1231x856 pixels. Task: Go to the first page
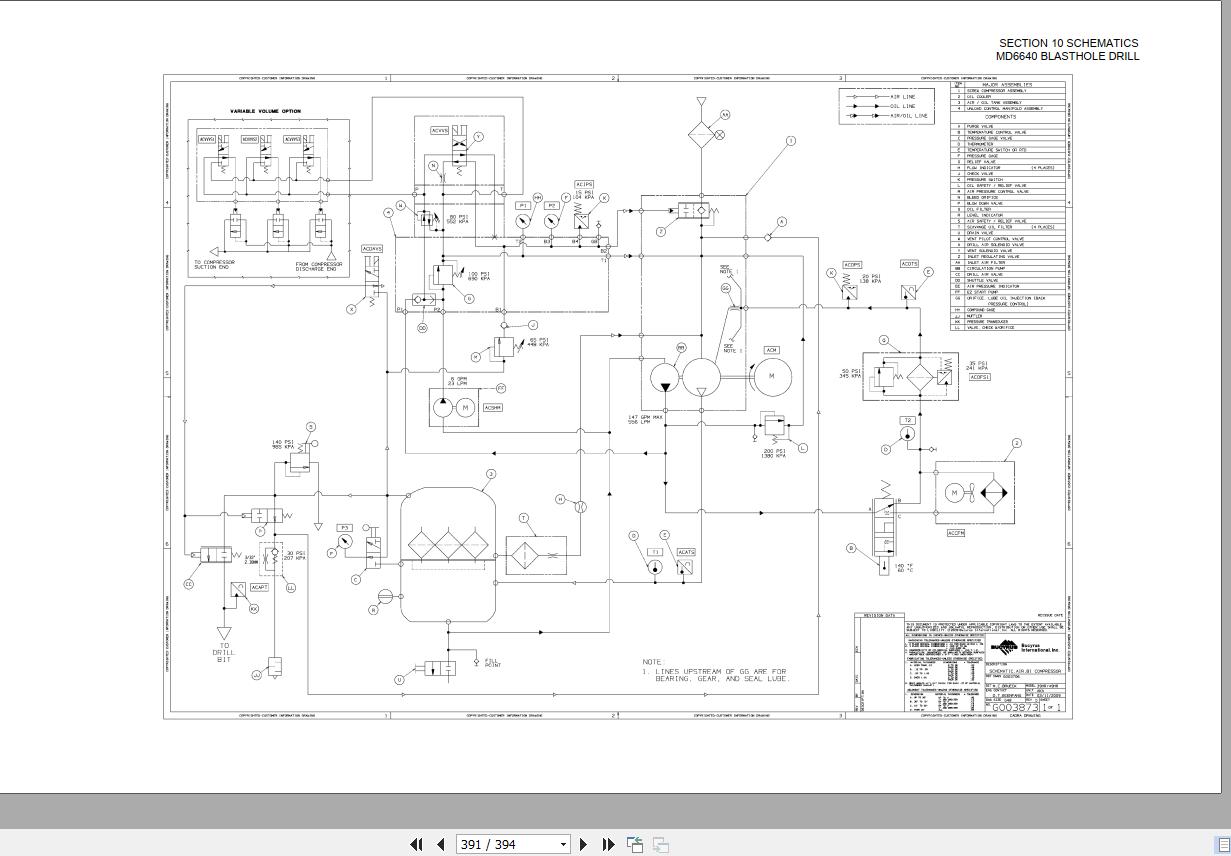pyautogui.click(x=417, y=844)
